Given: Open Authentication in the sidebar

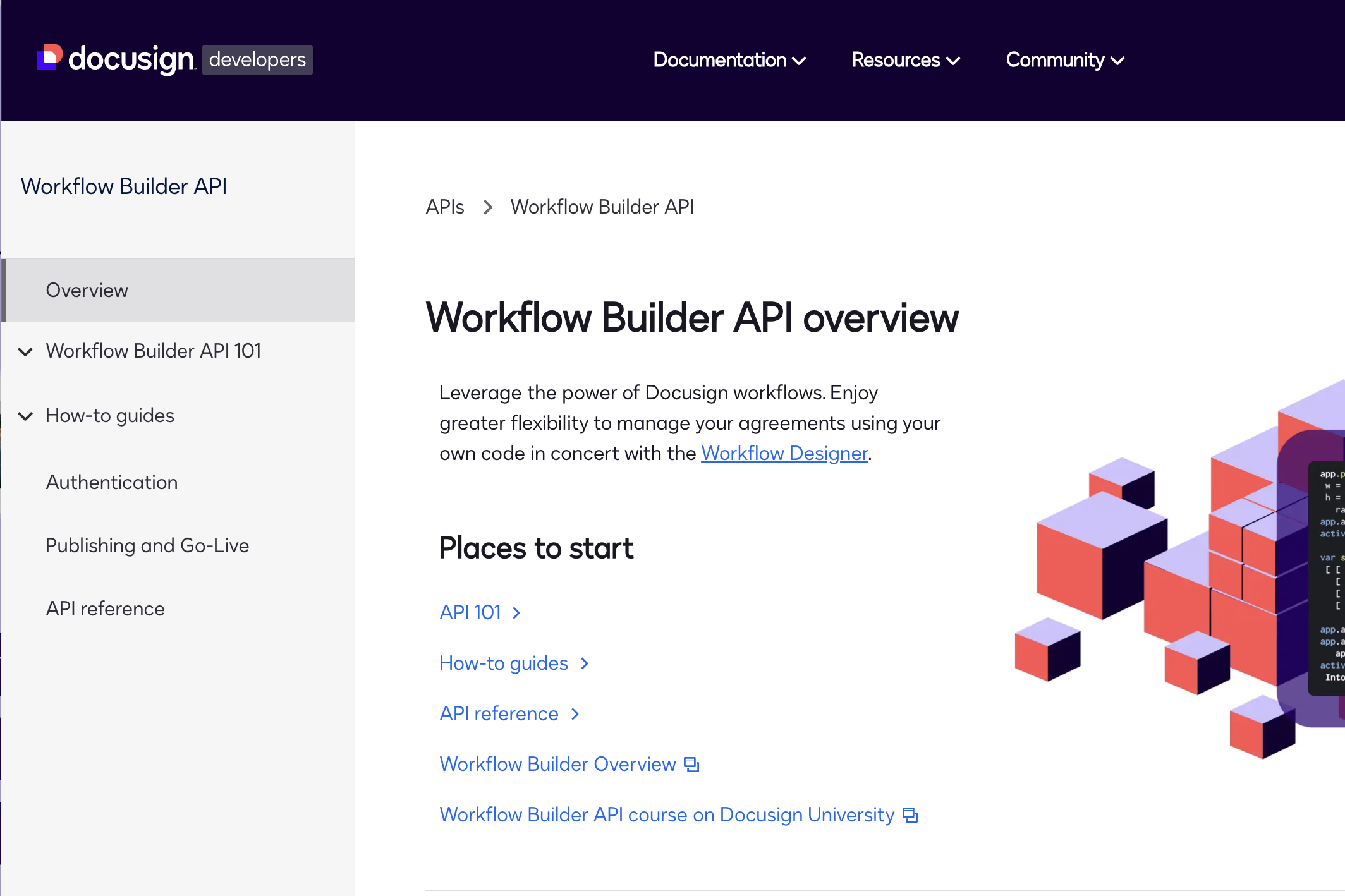Looking at the screenshot, I should (112, 482).
